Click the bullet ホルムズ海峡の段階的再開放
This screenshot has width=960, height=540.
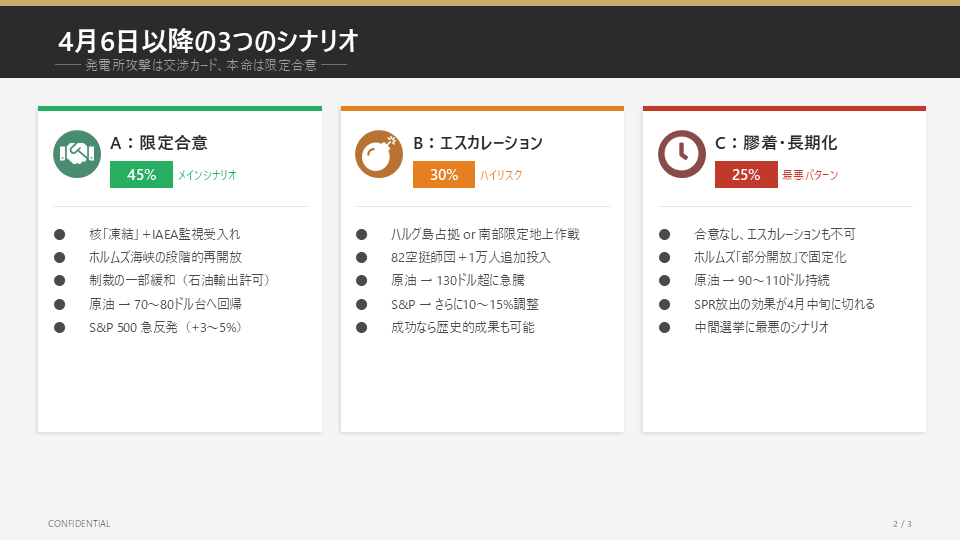point(165,257)
